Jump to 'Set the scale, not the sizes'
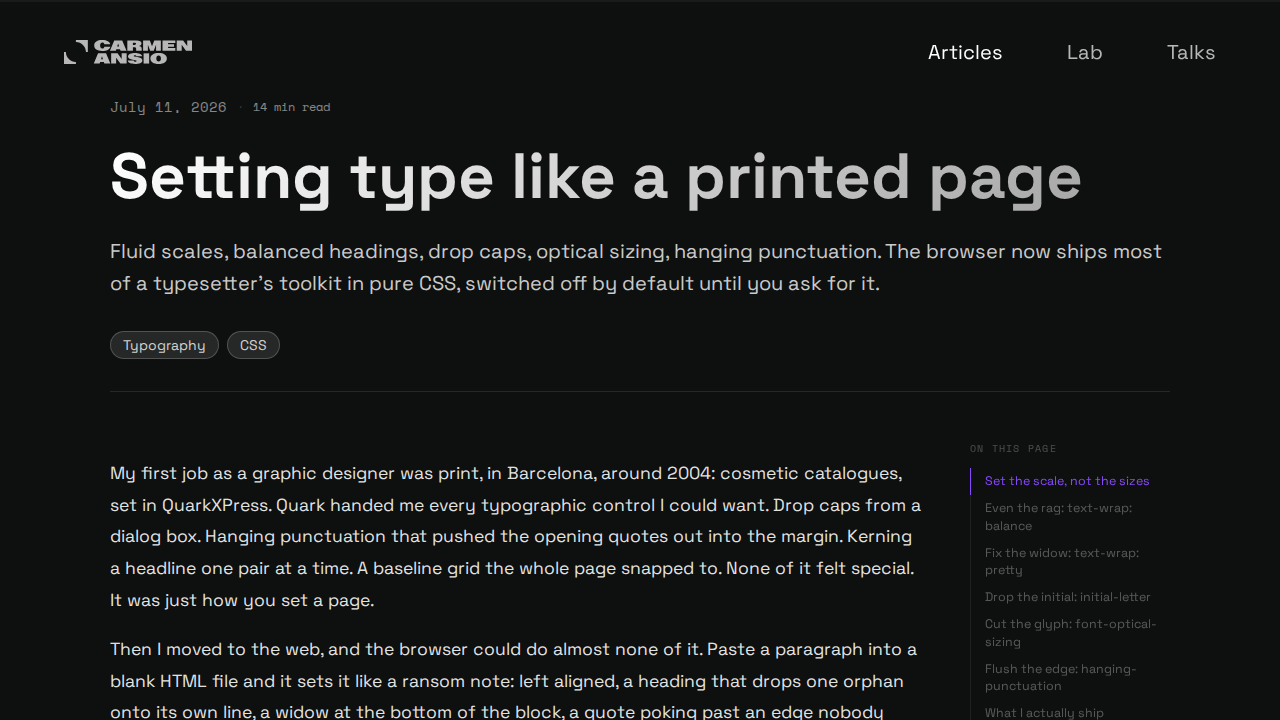 [1067, 481]
